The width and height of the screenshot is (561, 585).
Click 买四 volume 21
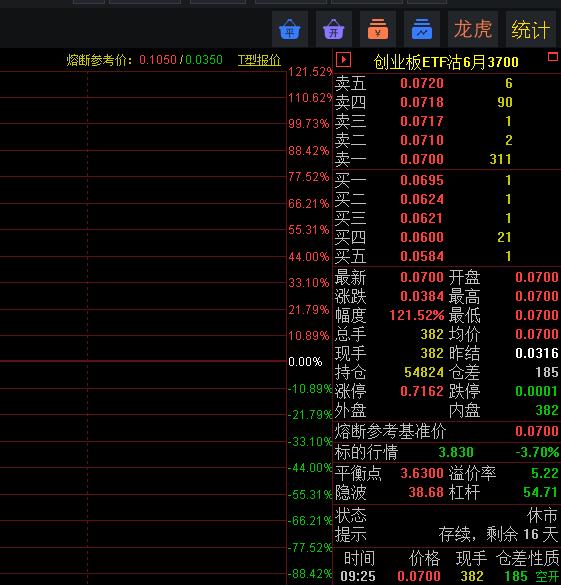pyautogui.click(x=504, y=237)
